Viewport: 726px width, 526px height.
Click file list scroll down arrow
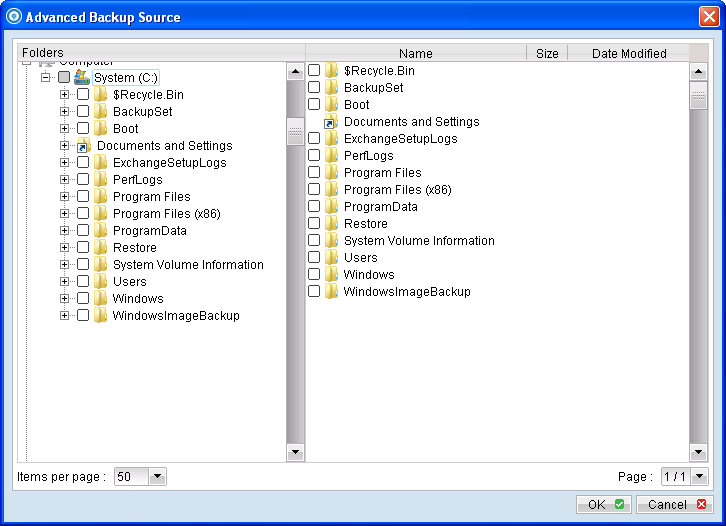(x=698, y=451)
